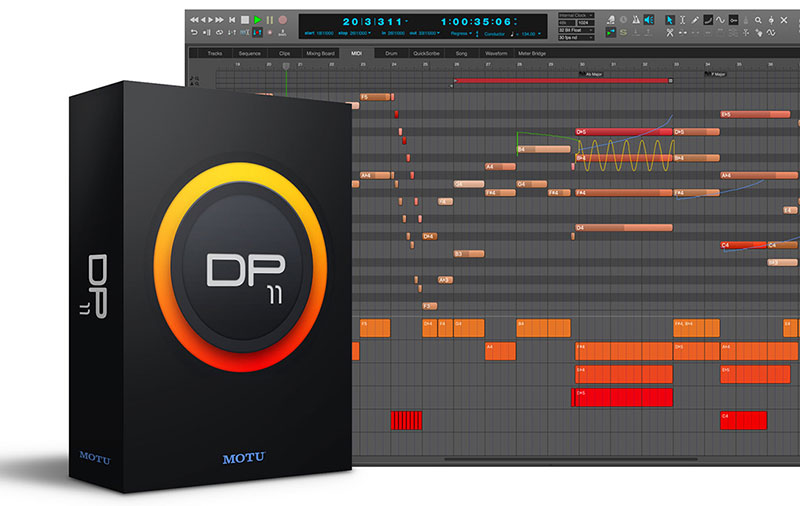
Task: Click the red loop region bar
Action: tap(562, 81)
